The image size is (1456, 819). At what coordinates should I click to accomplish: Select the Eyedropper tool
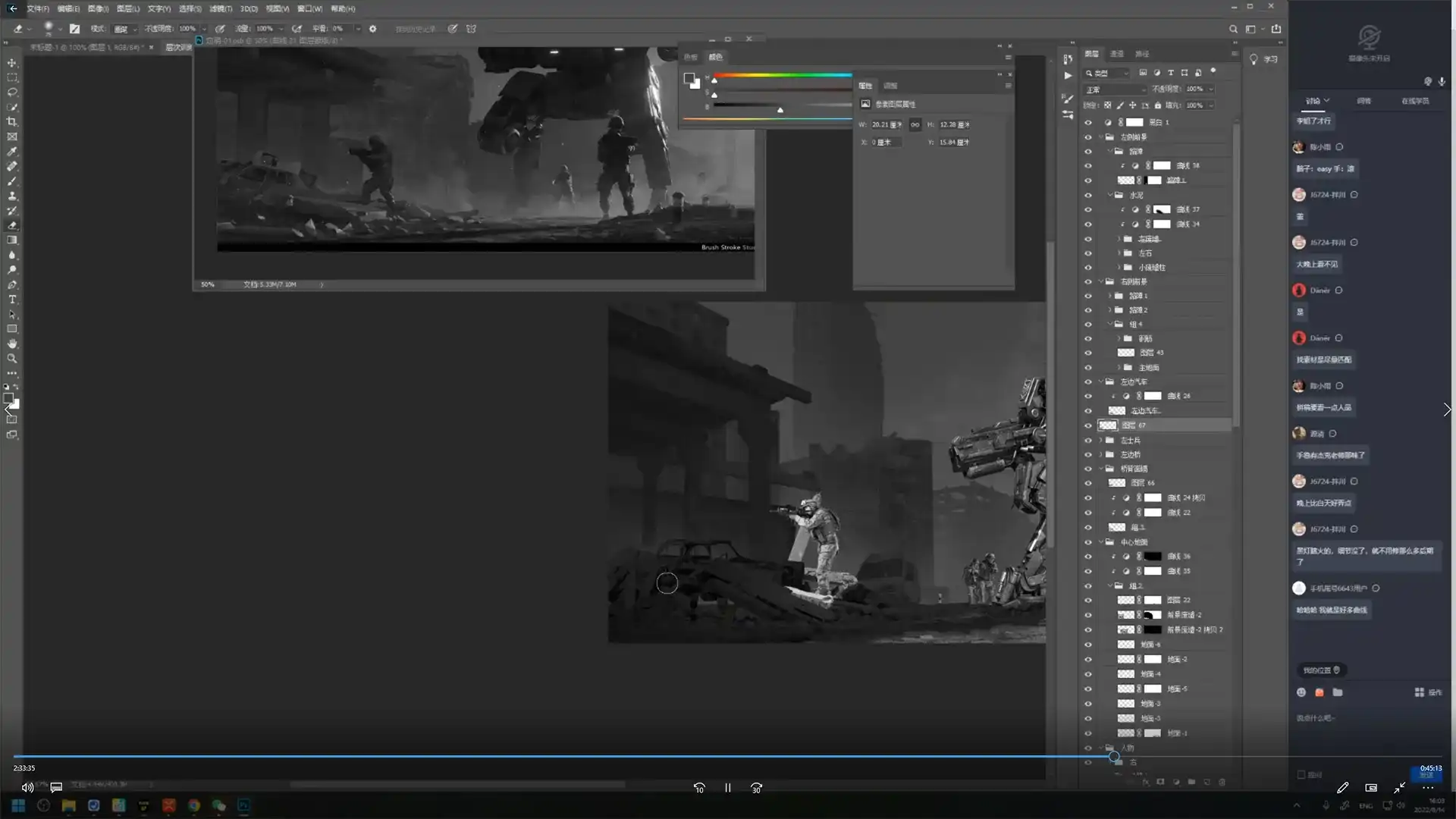[12, 152]
